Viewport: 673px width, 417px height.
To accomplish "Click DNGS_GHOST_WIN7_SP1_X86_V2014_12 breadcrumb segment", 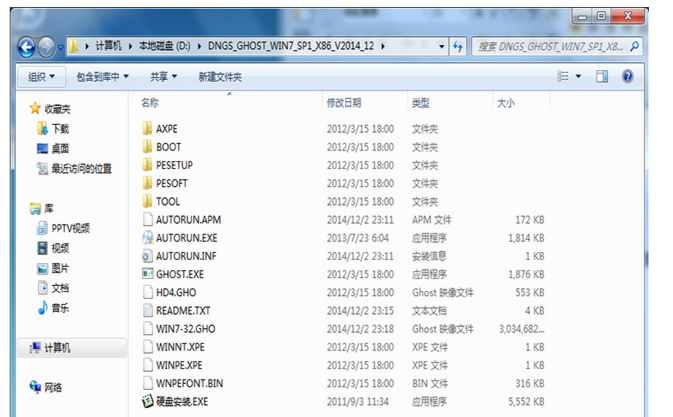I will tap(291, 46).
